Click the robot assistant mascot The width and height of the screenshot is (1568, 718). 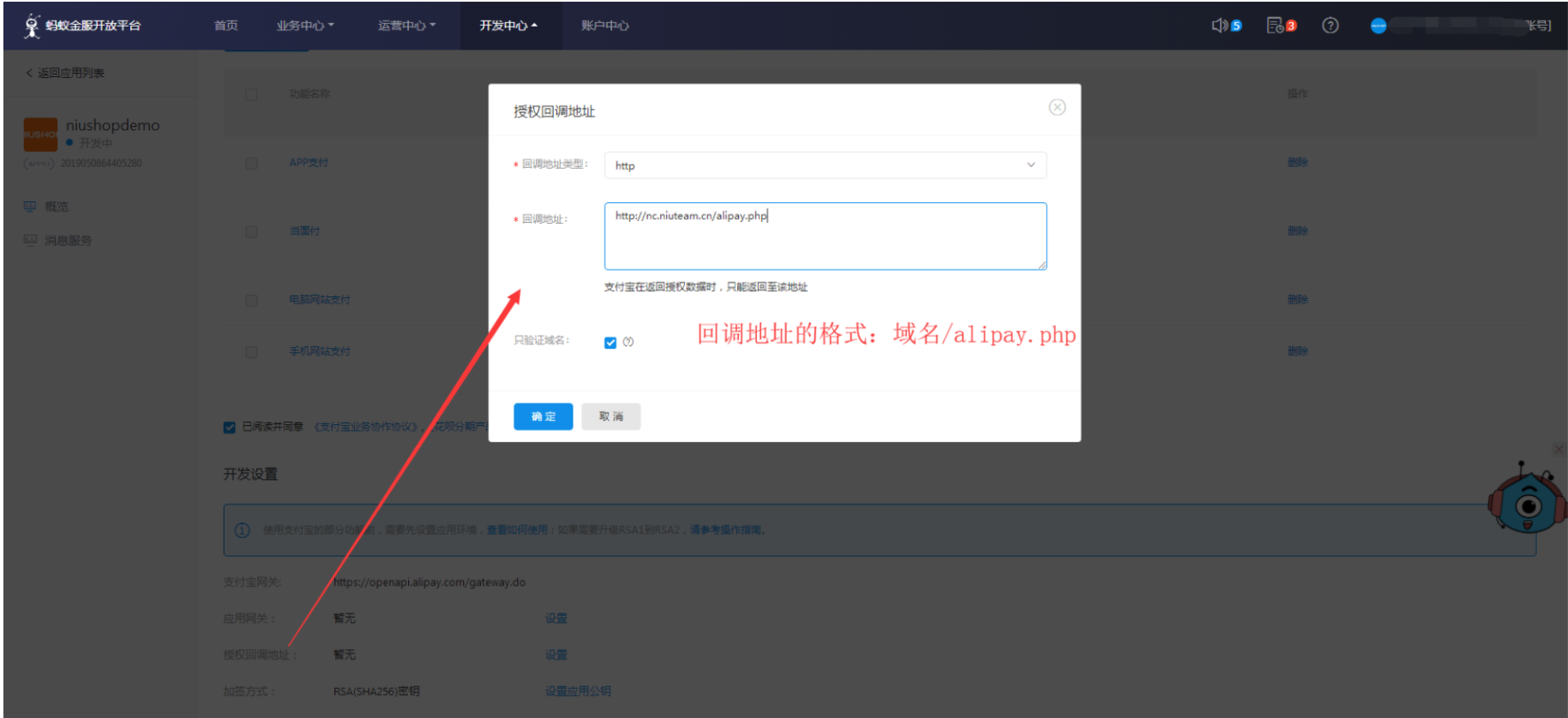[x=1527, y=500]
